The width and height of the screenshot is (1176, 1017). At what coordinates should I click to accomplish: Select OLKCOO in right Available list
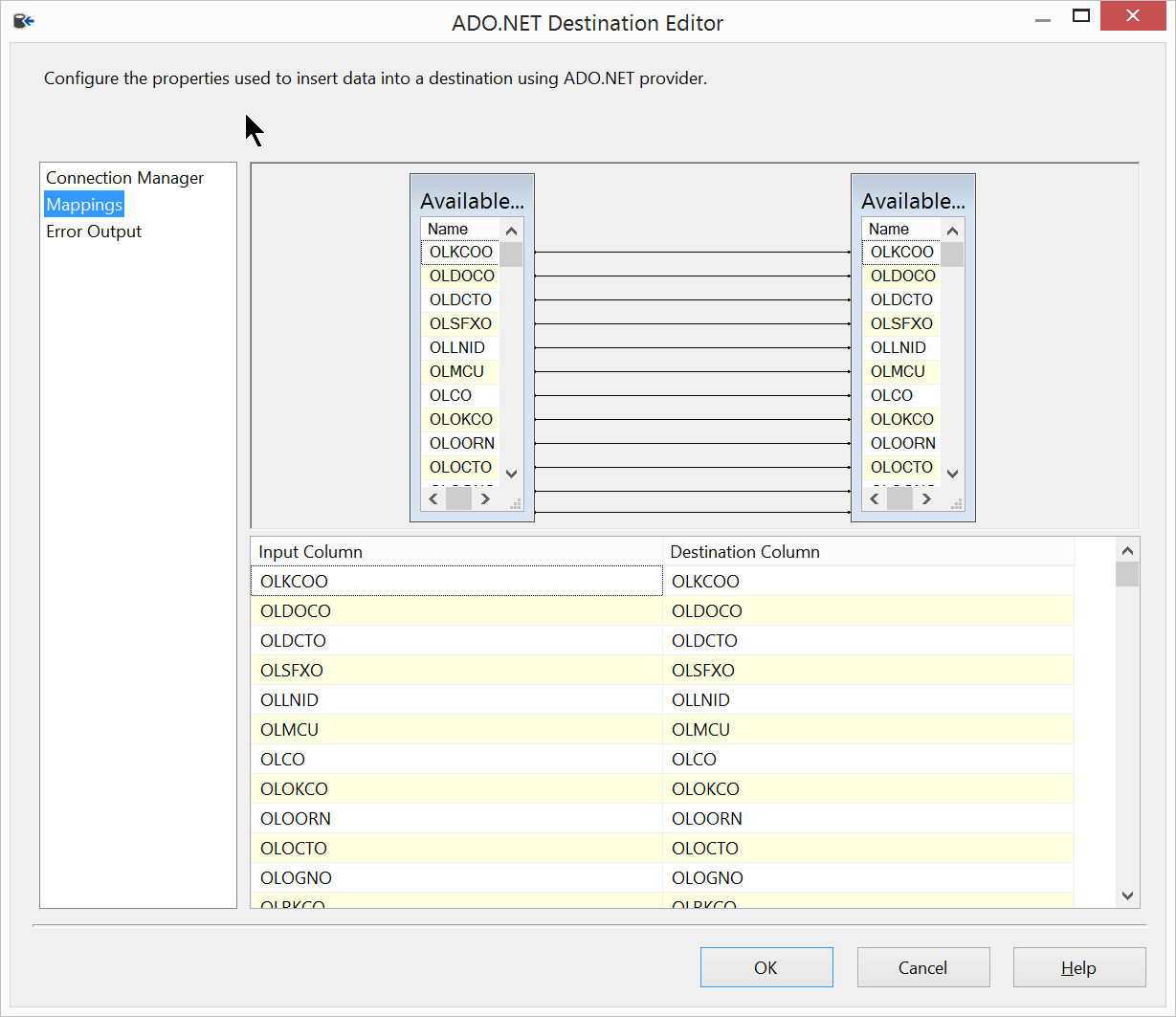click(x=901, y=253)
